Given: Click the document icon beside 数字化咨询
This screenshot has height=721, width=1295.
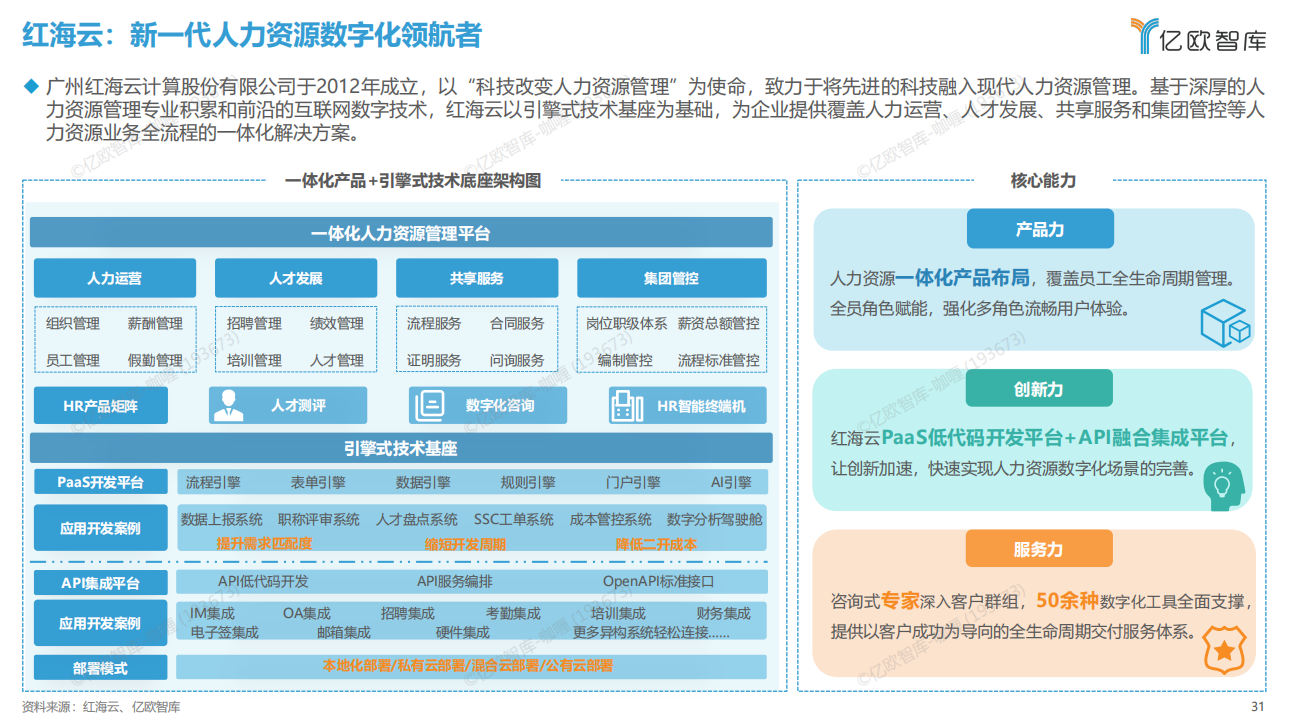Looking at the screenshot, I should tap(430, 406).
